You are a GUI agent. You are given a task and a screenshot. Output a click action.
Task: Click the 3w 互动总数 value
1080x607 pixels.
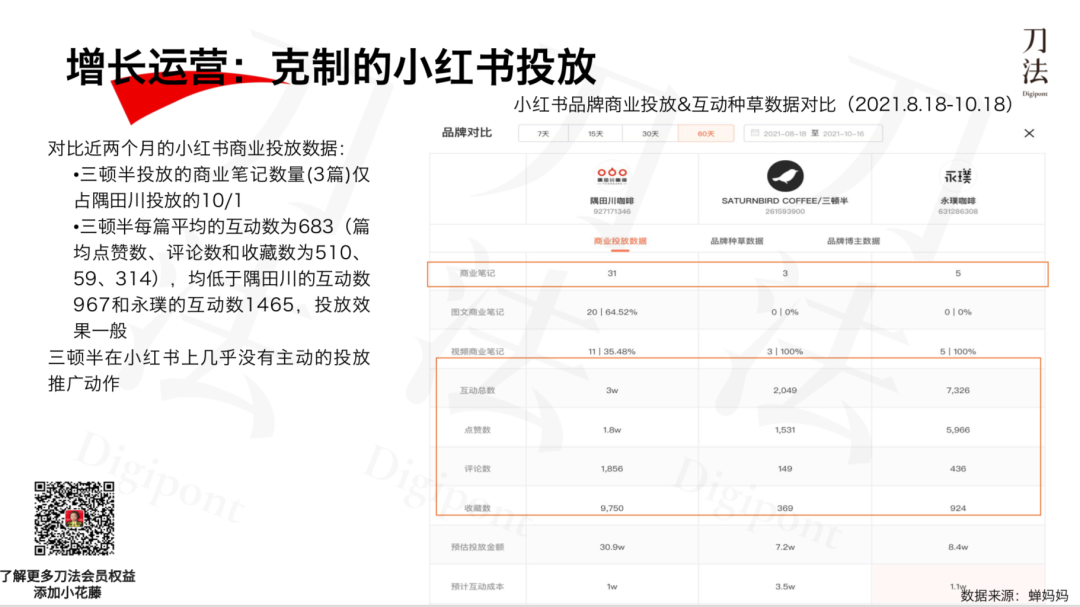[612, 391]
